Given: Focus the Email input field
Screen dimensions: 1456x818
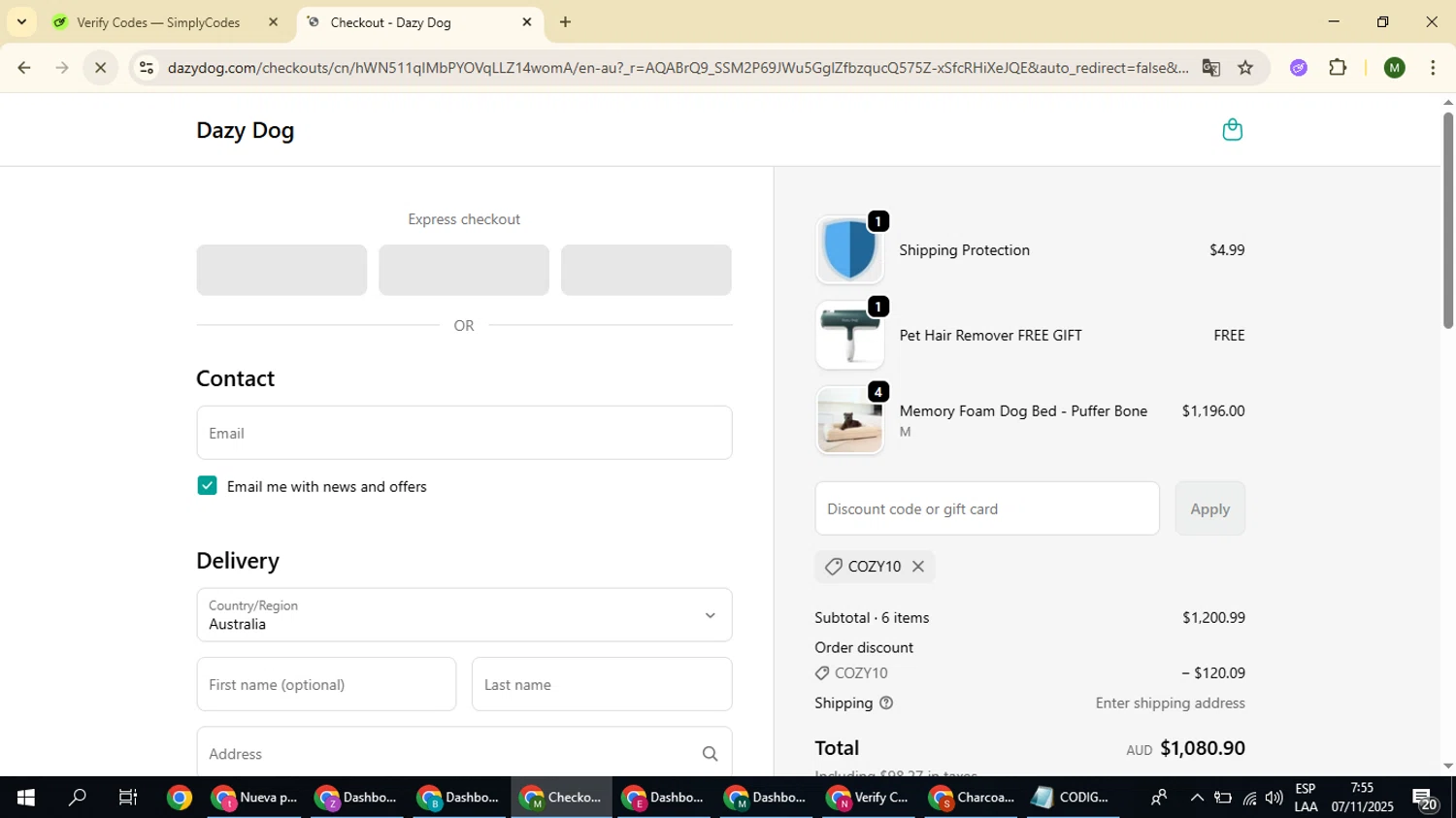Looking at the screenshot, I should click(464, 433).
